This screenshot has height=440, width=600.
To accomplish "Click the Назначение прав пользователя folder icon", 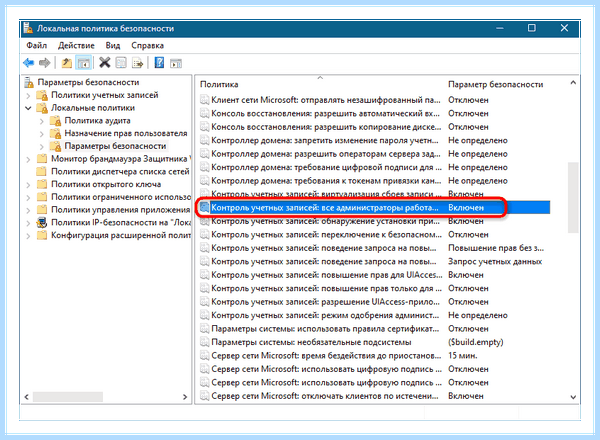I will [55, 134].
